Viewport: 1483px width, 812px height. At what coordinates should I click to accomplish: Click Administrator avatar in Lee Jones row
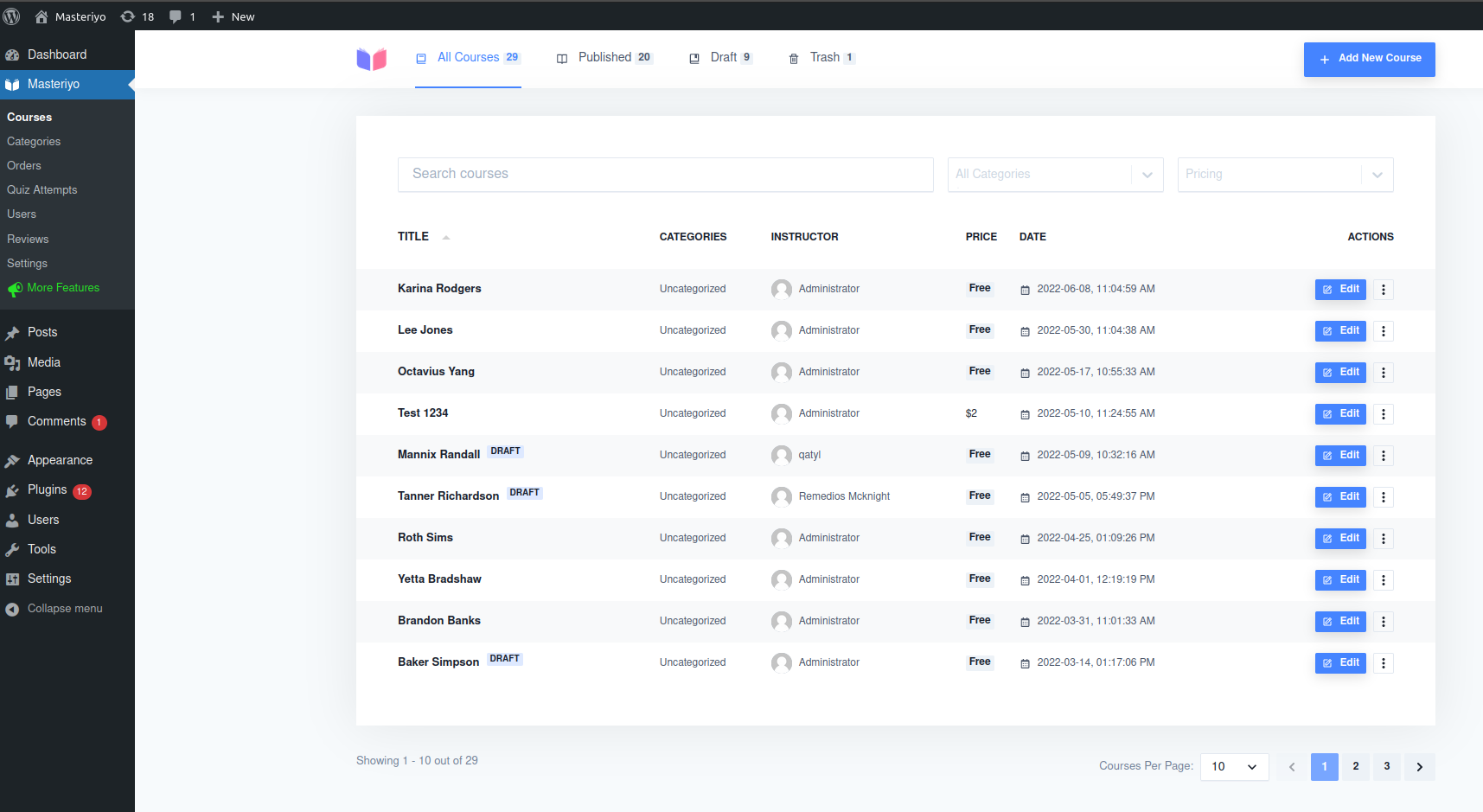click(781, 331)
